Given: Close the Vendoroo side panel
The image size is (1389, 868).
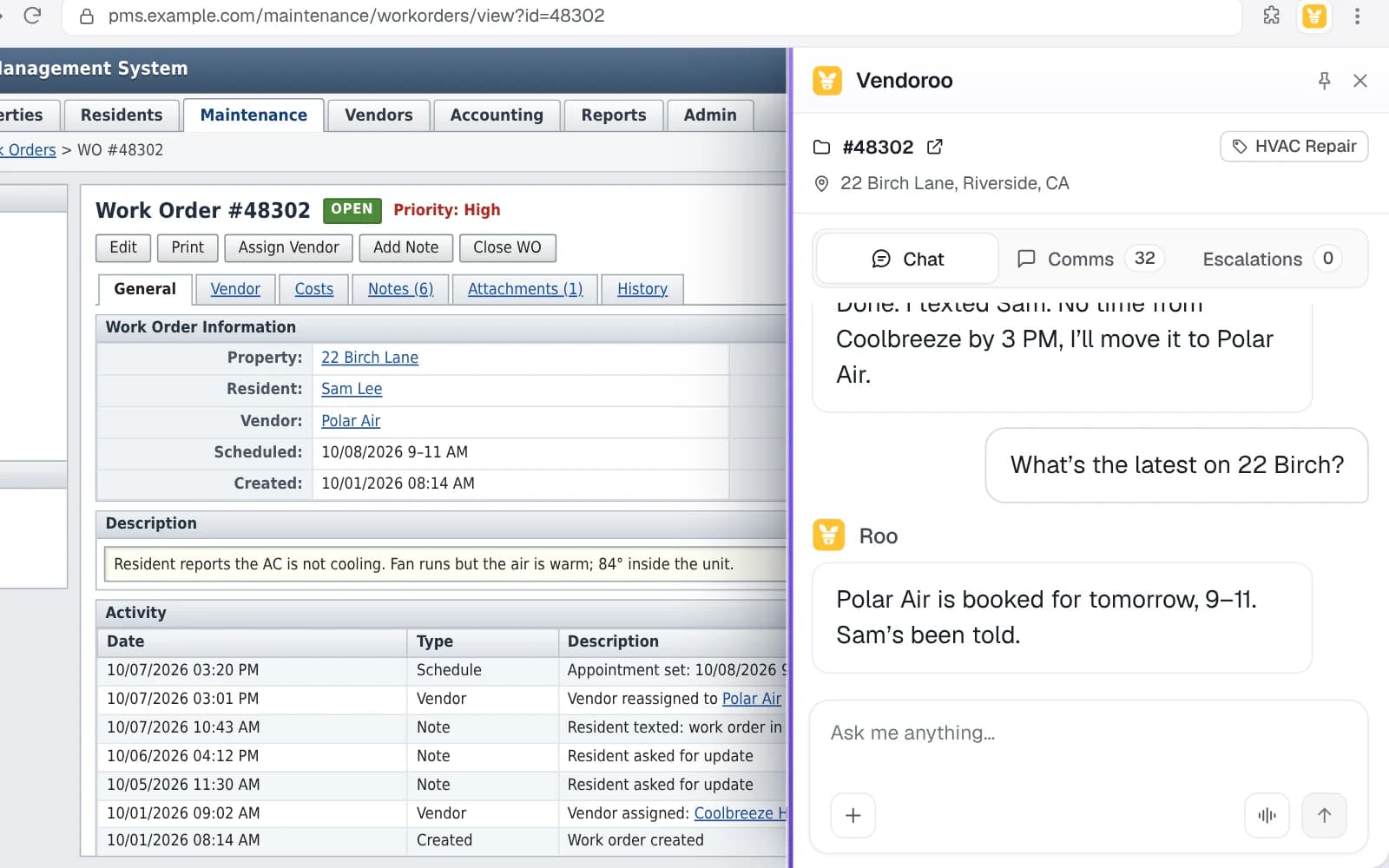Looking at the screenshot, I should (1360, 81).
